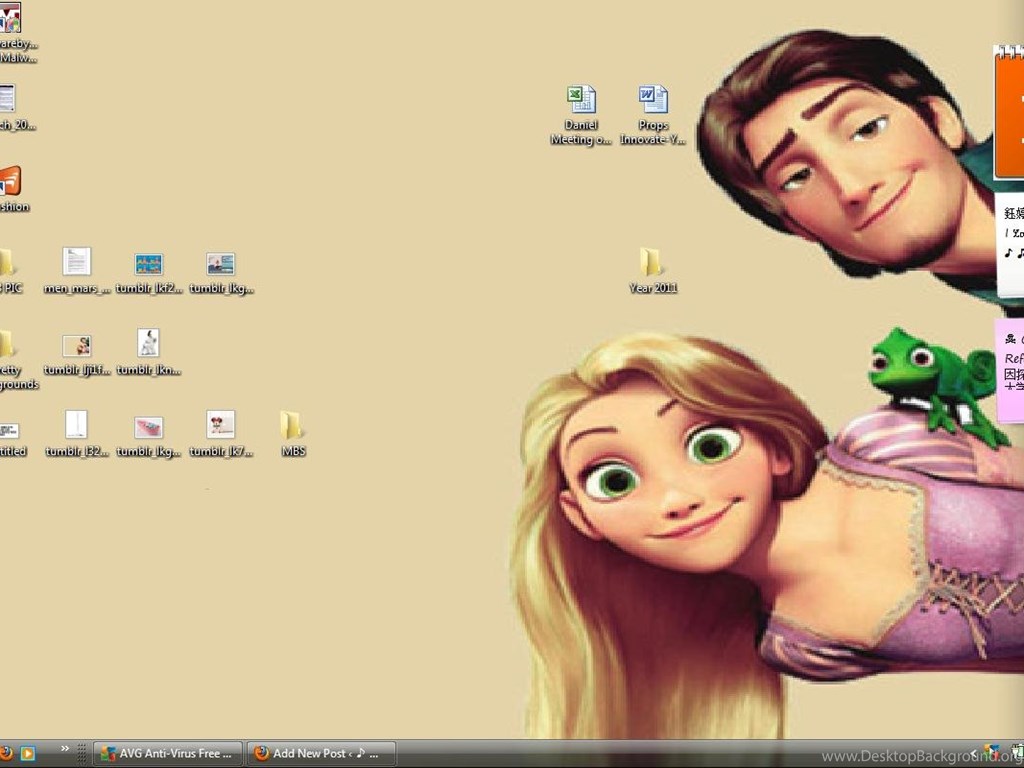The width and height of the screenshot is (1024, 768).
Task: Launch media player from the Quick Launch bar
Action: click(27, 753)
